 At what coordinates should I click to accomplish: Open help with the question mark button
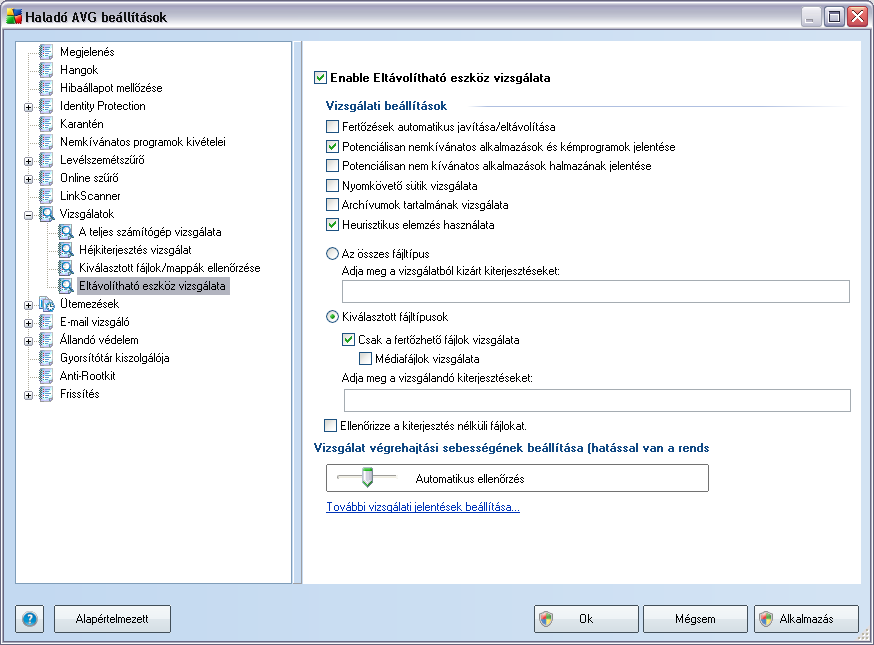pos(30,619)
